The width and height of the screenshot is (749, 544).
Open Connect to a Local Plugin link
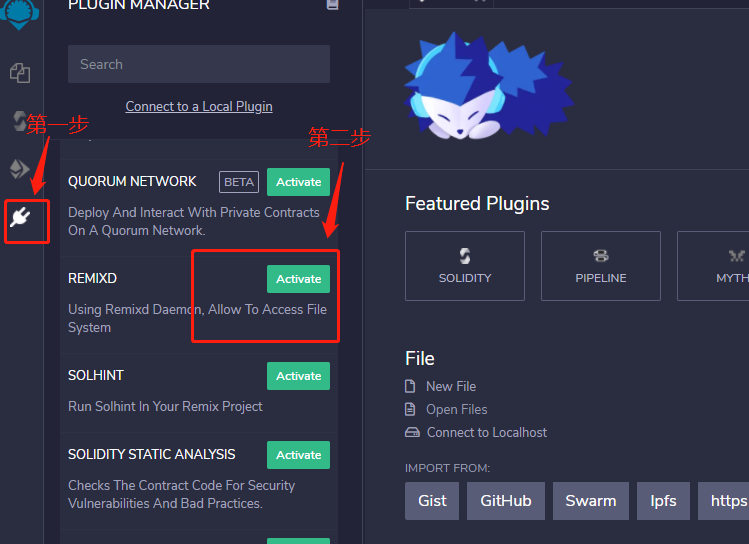click(199, 106)
